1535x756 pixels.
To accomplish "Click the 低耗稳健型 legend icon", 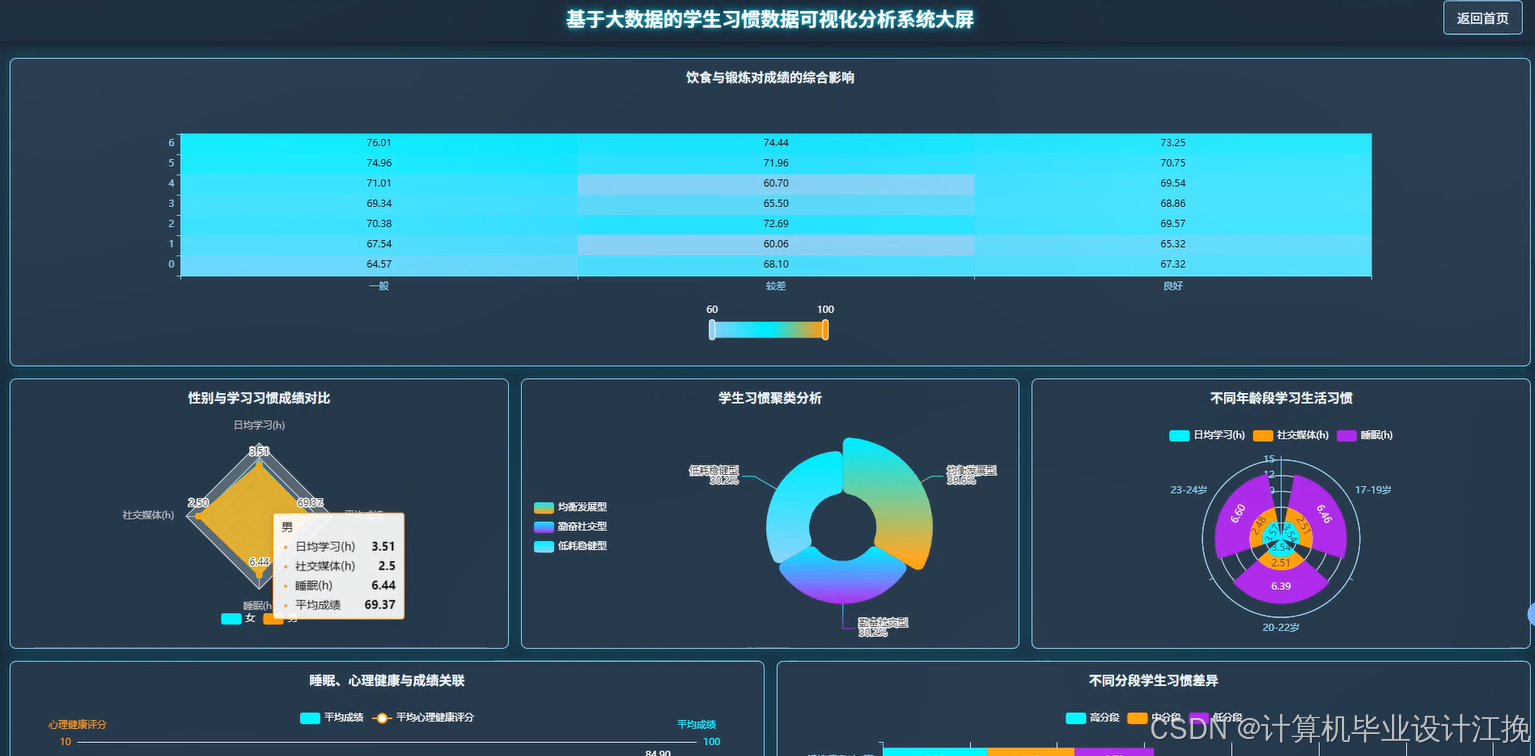I will pos(545,546).
